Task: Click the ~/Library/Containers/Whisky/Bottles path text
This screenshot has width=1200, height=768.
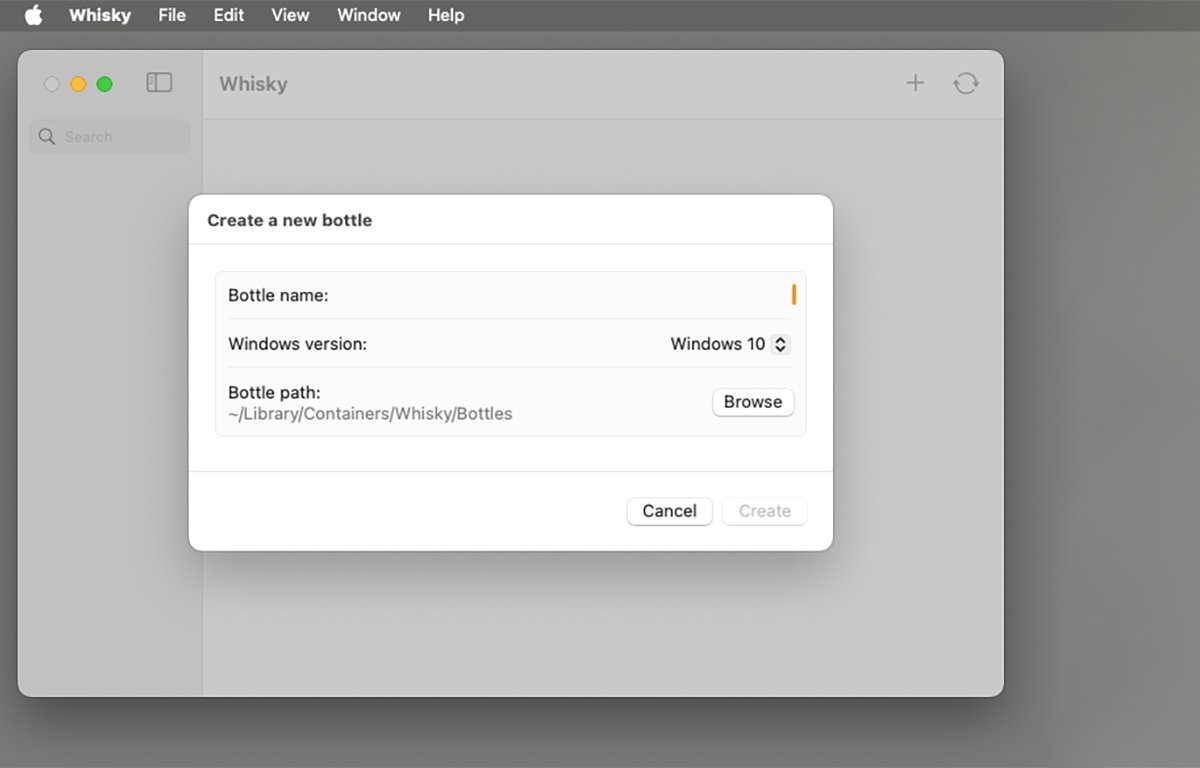Action: [x=370, y=414]
